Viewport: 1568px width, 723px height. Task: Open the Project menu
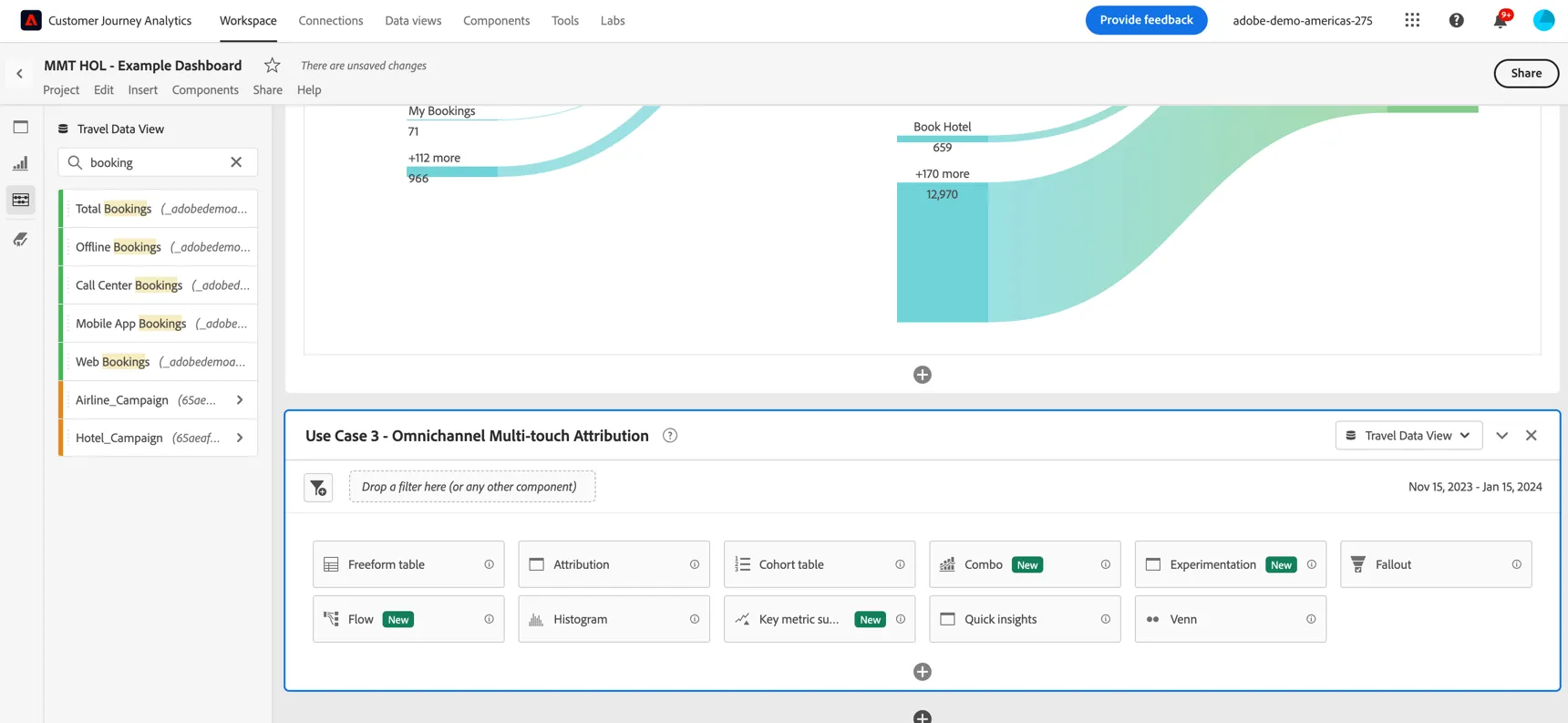(61, 90)
